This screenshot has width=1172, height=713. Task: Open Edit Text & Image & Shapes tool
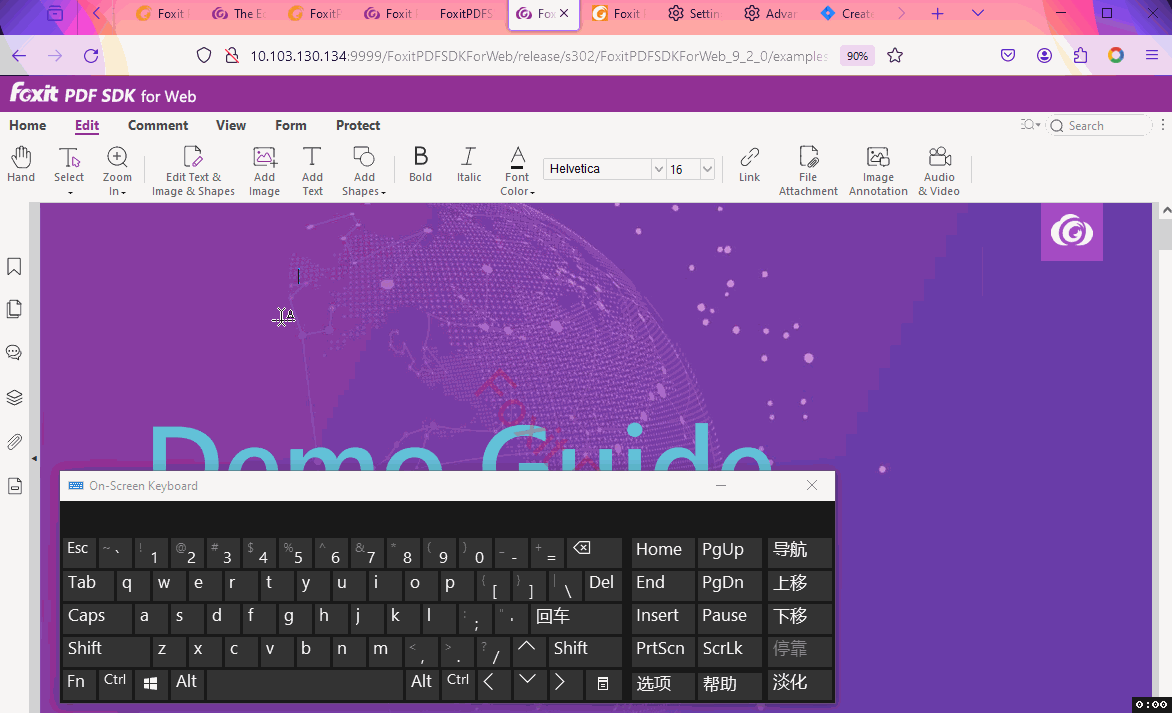tap(193, 170)
